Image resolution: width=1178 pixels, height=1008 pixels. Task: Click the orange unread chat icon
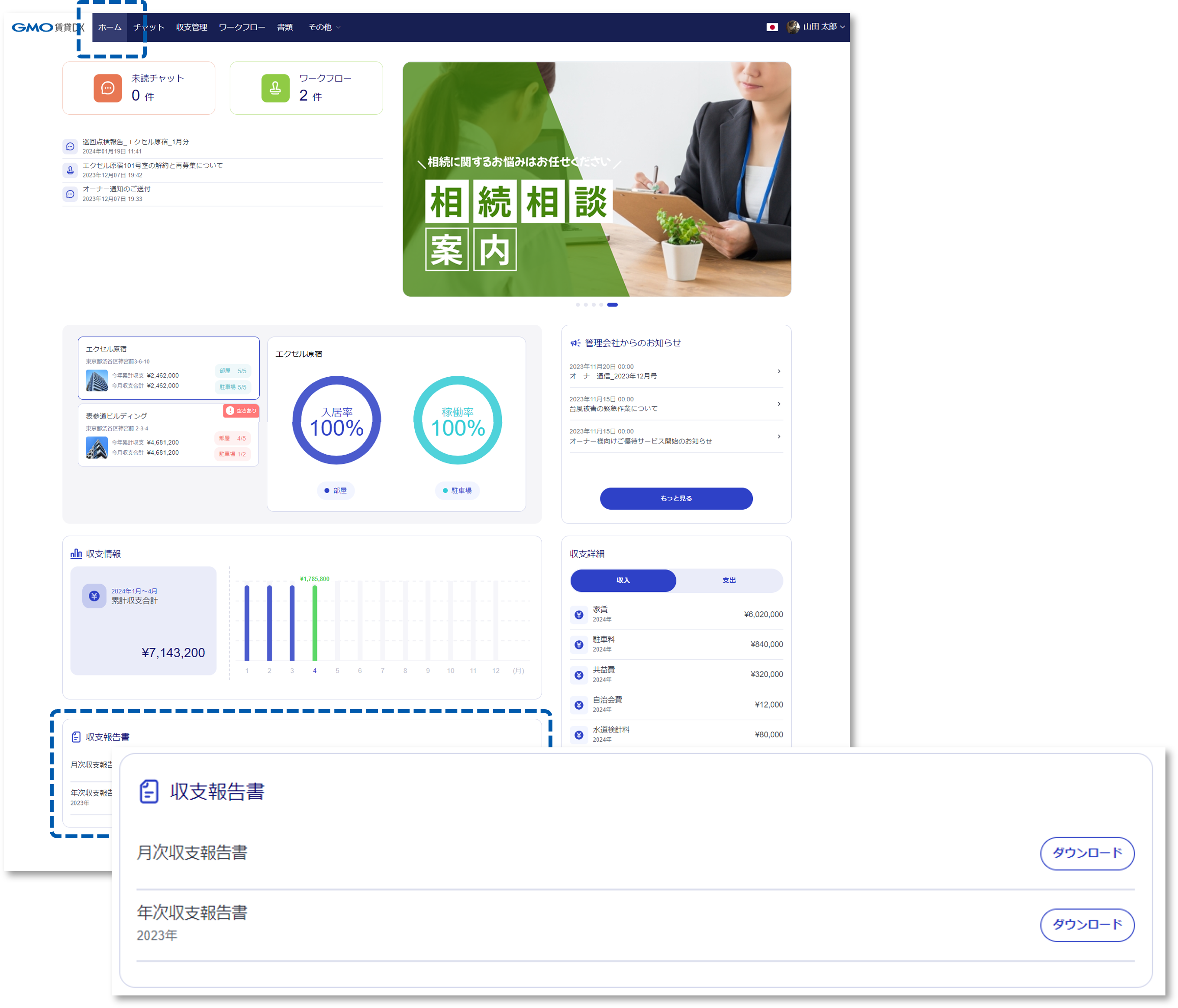(x=107, y=88)
